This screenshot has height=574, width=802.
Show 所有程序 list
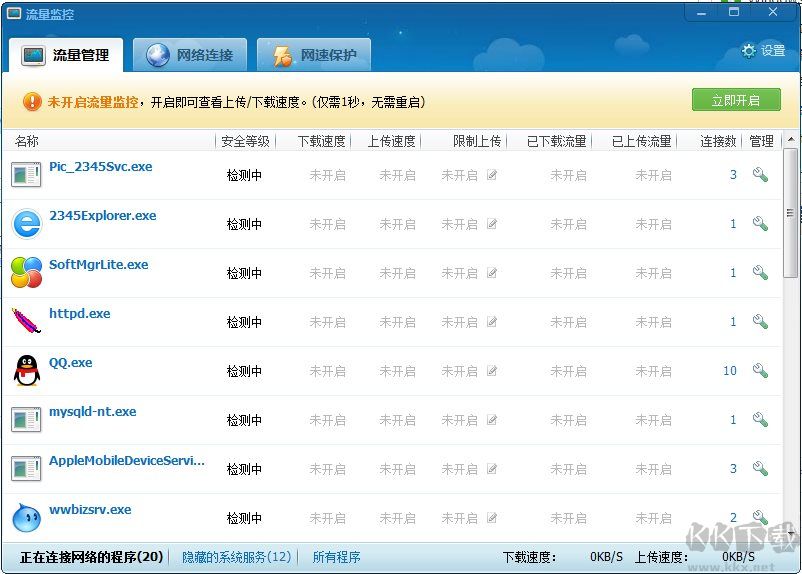[336, 557]
